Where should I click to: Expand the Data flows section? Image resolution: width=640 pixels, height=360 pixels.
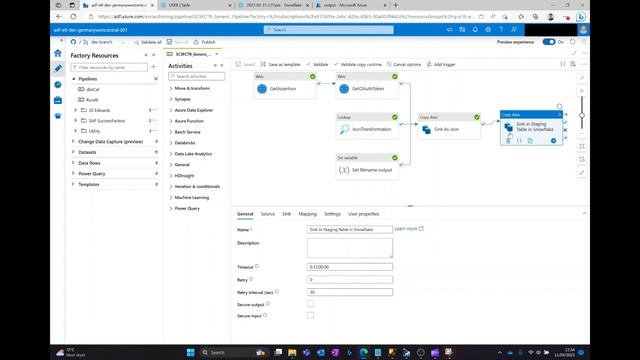[73, 163]
